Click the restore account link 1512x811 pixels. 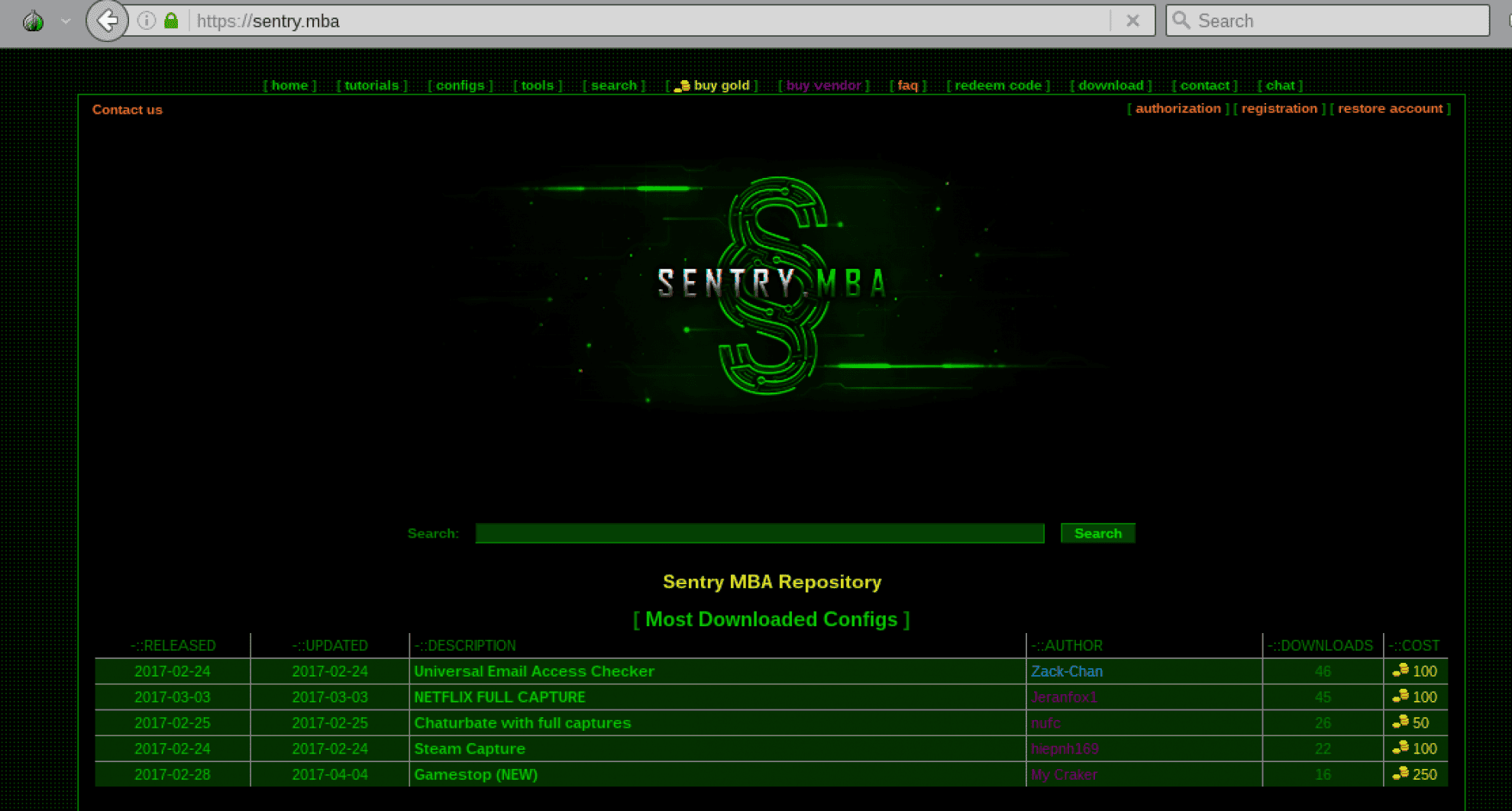click(1390, 108)
